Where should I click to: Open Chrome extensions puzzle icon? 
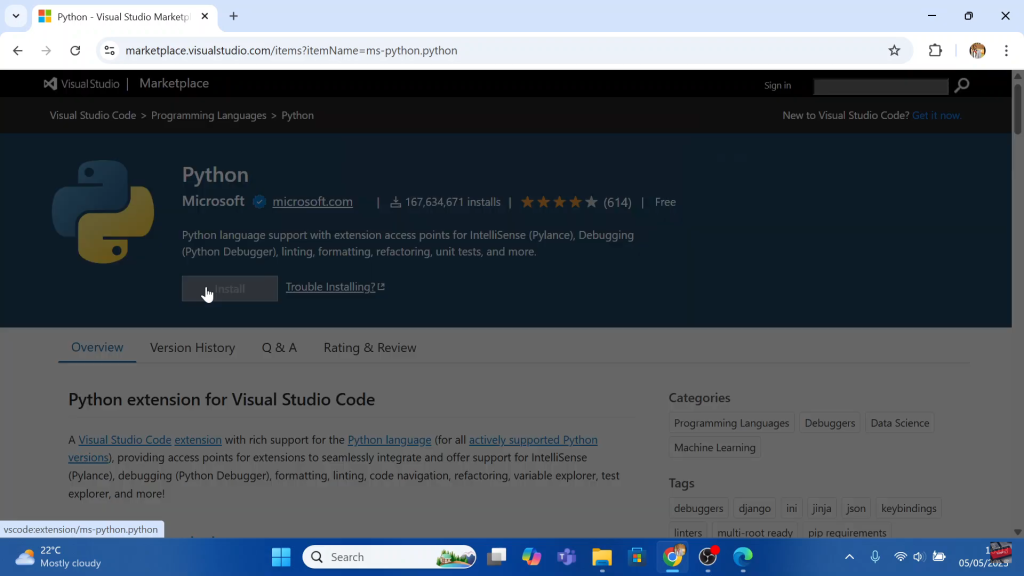tap(935, 50)
